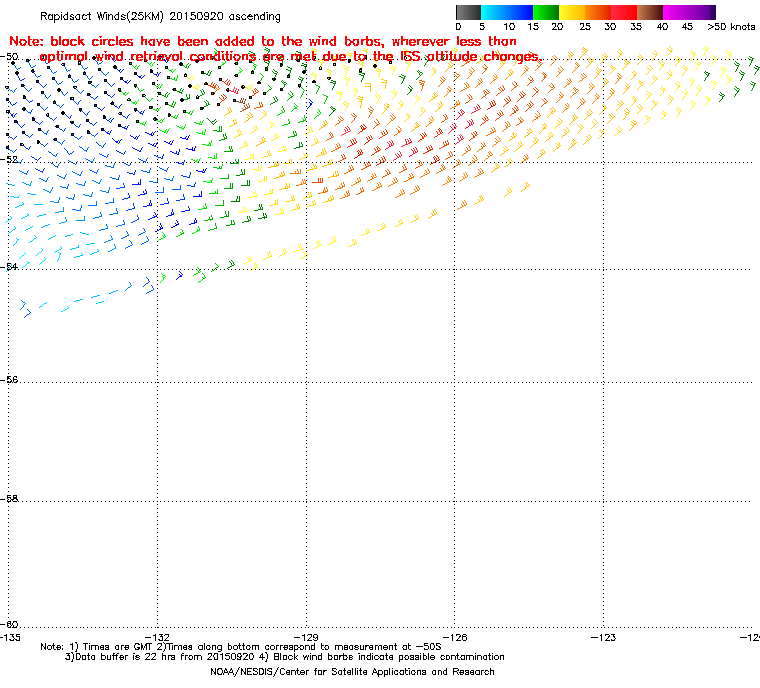760x688 pixels.
Task: Click the 'NOAA/NESDIS/Center for Satellite Applications' credit
Action: coord(352,672)
